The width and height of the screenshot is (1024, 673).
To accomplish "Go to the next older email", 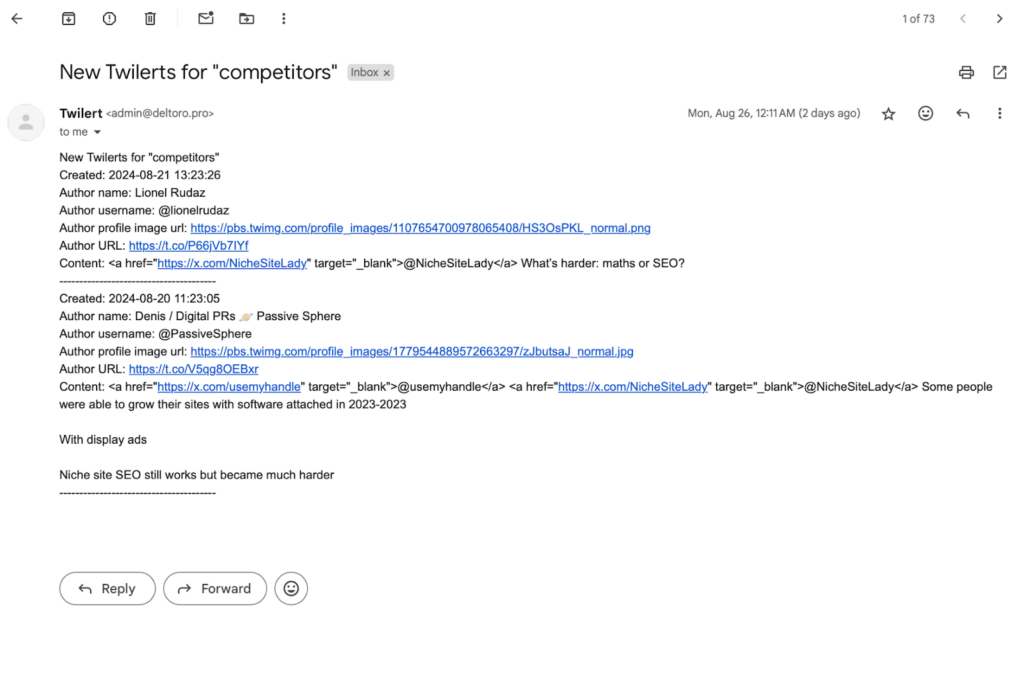I will coord(999,18).
